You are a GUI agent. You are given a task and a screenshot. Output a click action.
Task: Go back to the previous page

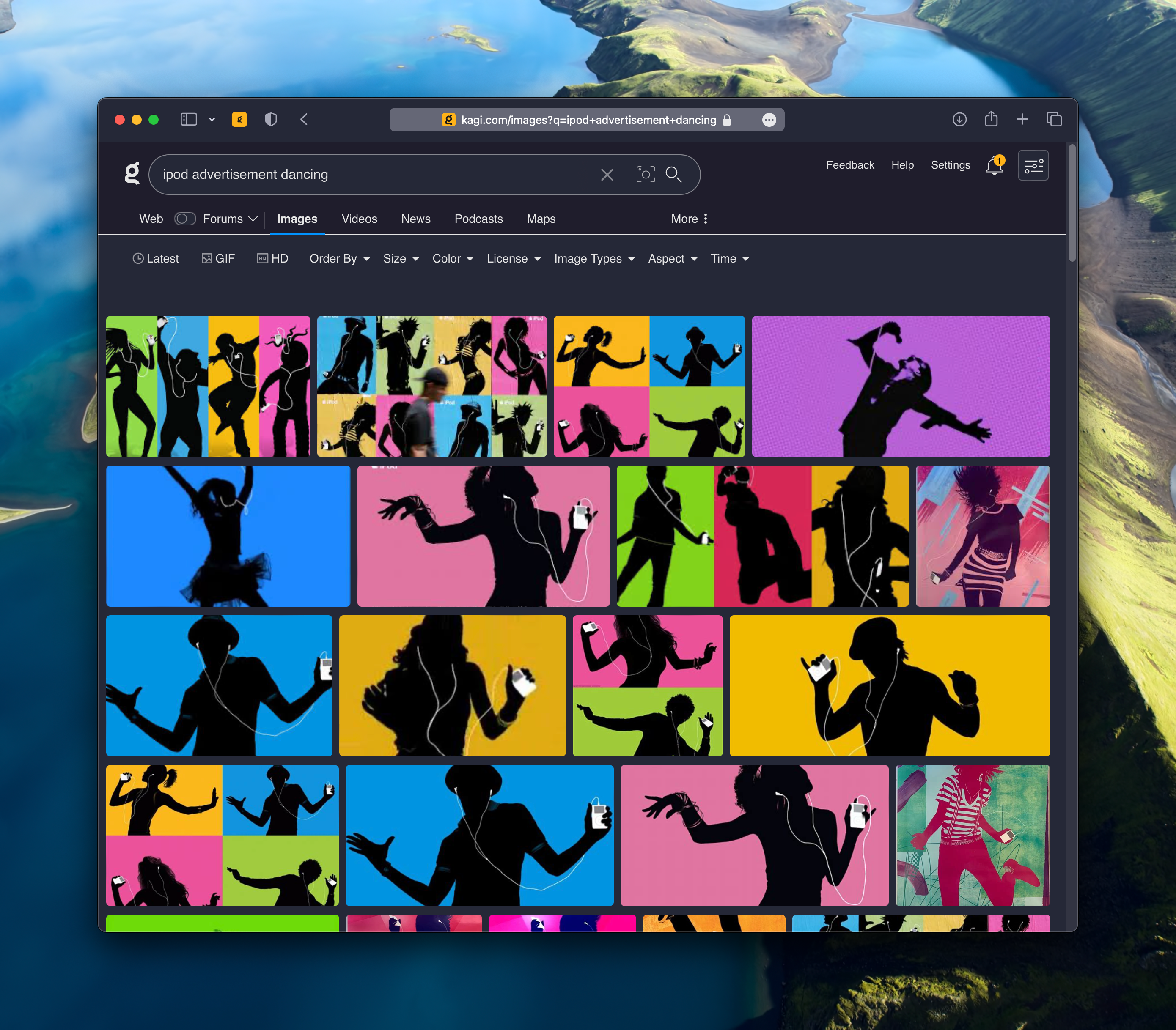[x=304, y=119]
